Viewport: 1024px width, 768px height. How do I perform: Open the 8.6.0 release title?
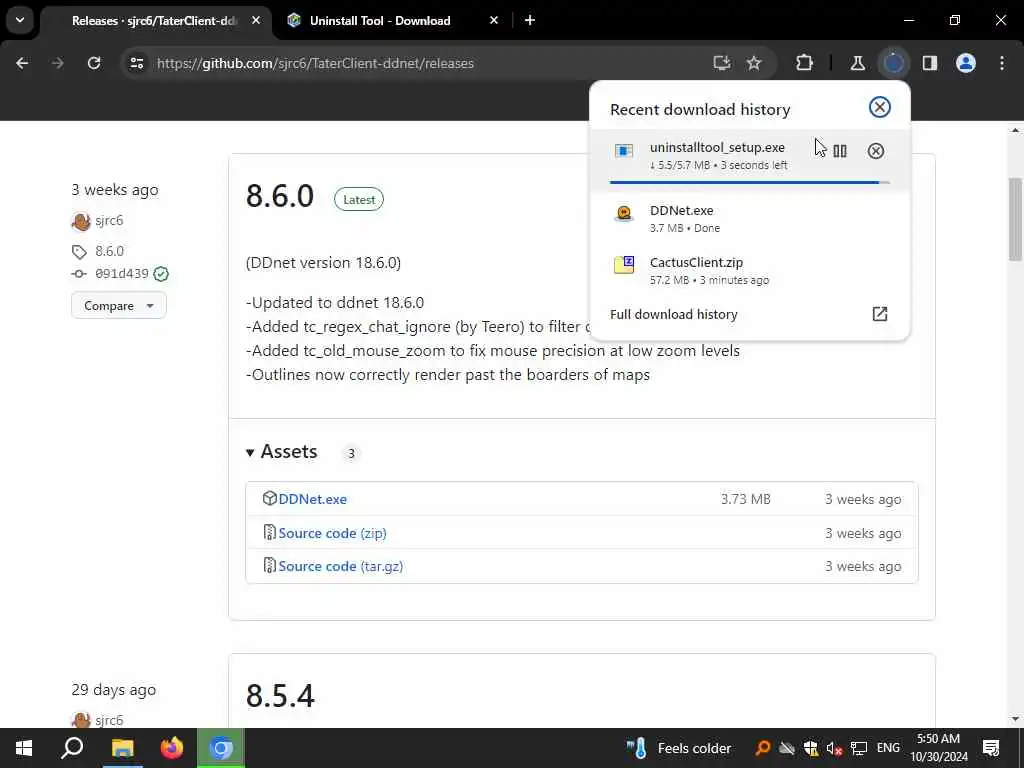pyautogui.click(x=280, y=196)
